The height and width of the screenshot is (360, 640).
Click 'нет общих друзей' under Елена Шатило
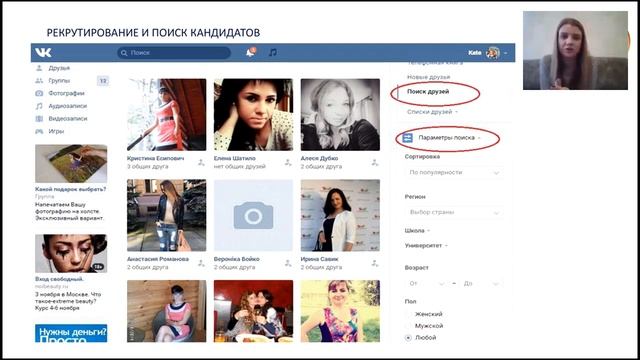tap(239, 167)
